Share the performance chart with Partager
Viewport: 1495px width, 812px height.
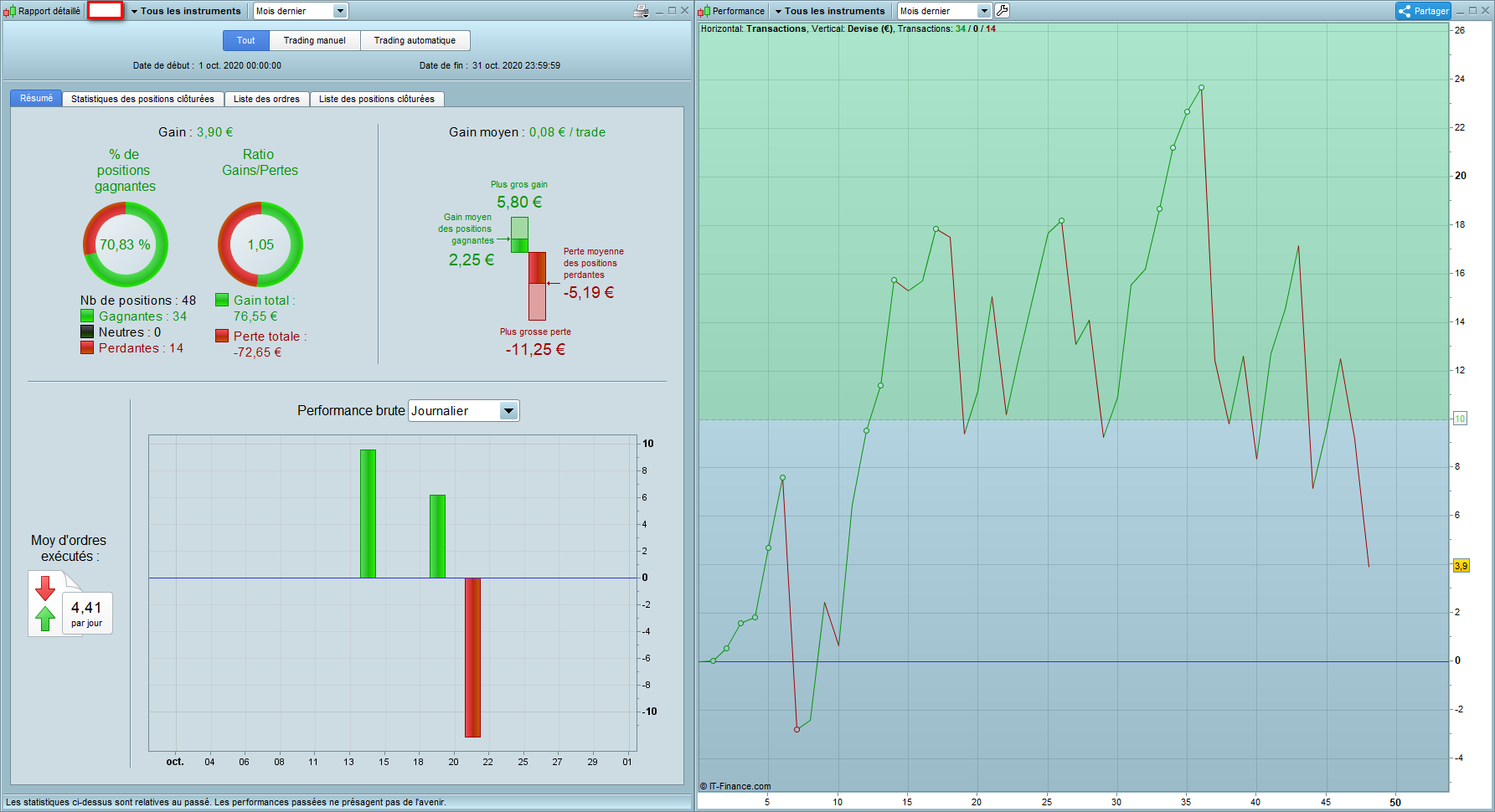(1423, 11)
